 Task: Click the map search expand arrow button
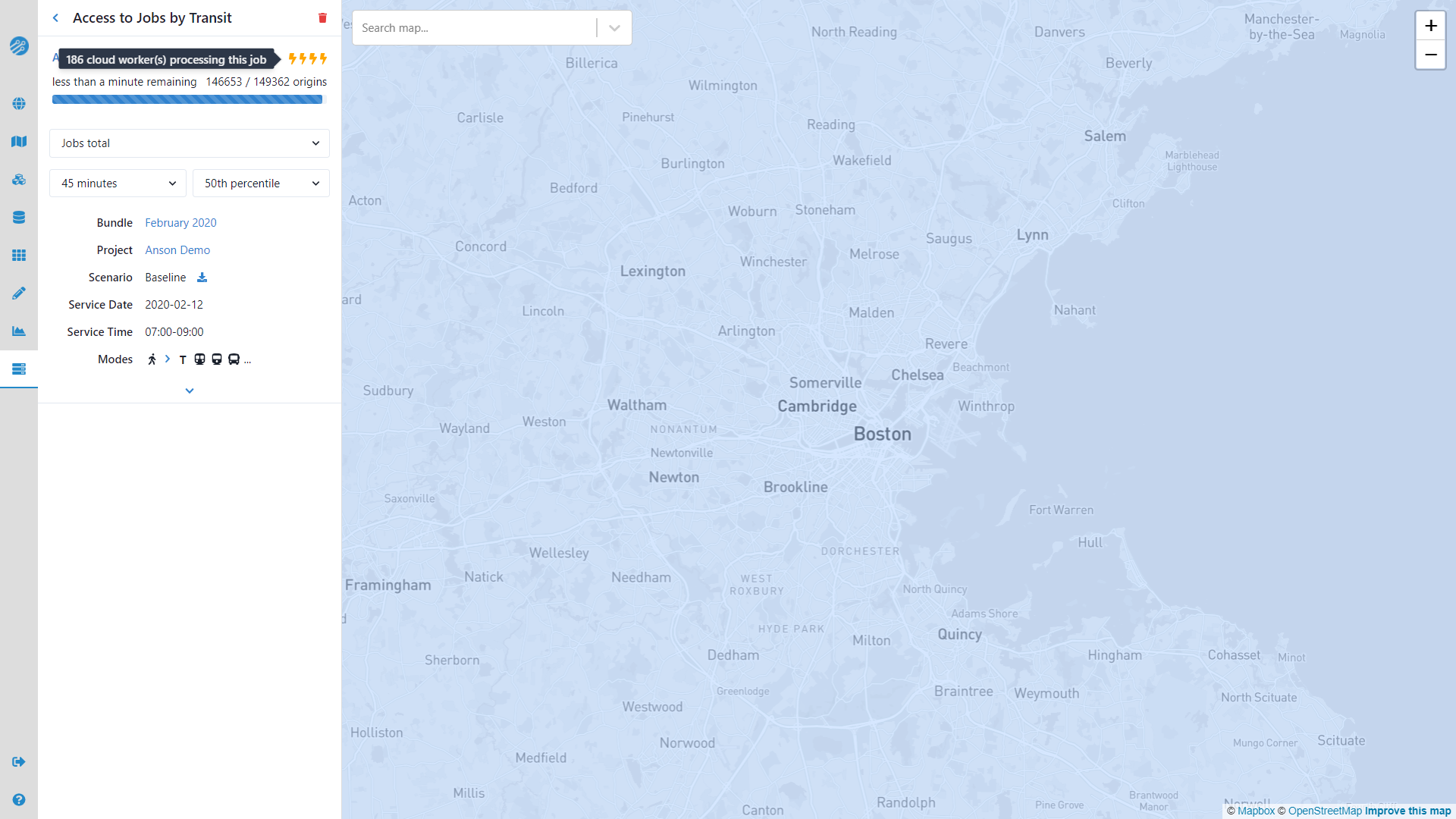click(616, 28)
